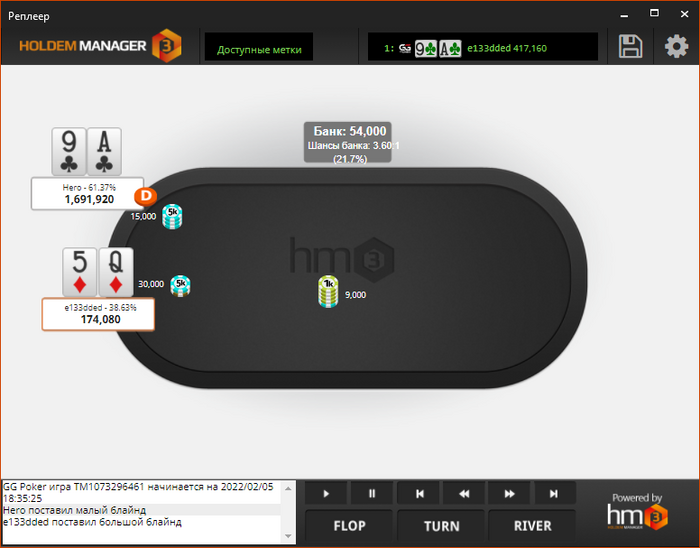Step back one action with rewind
The height and width of the screenshot is (548, 700).
coord(464,494)
